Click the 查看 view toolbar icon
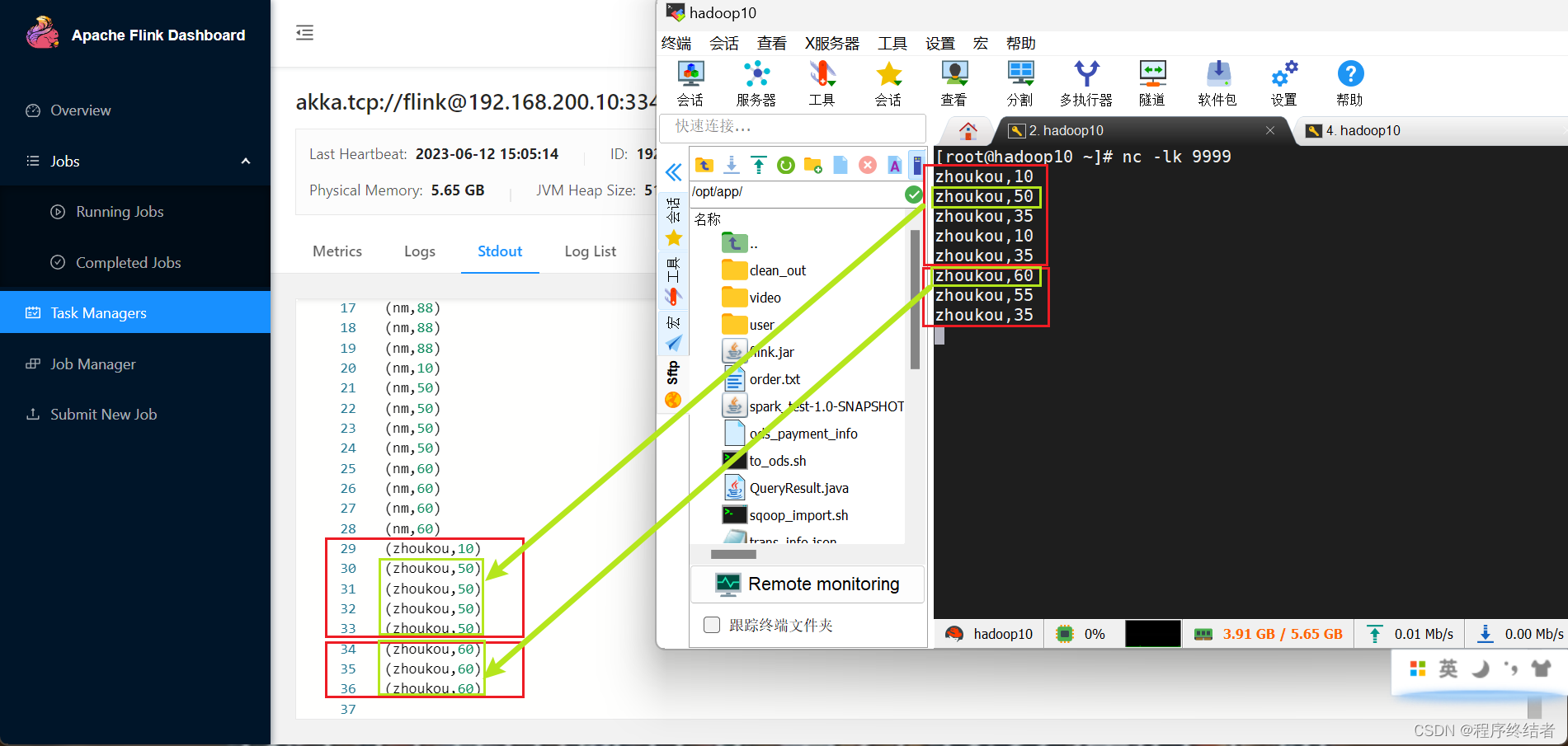 pyautogui.click(x=954, y=83)
